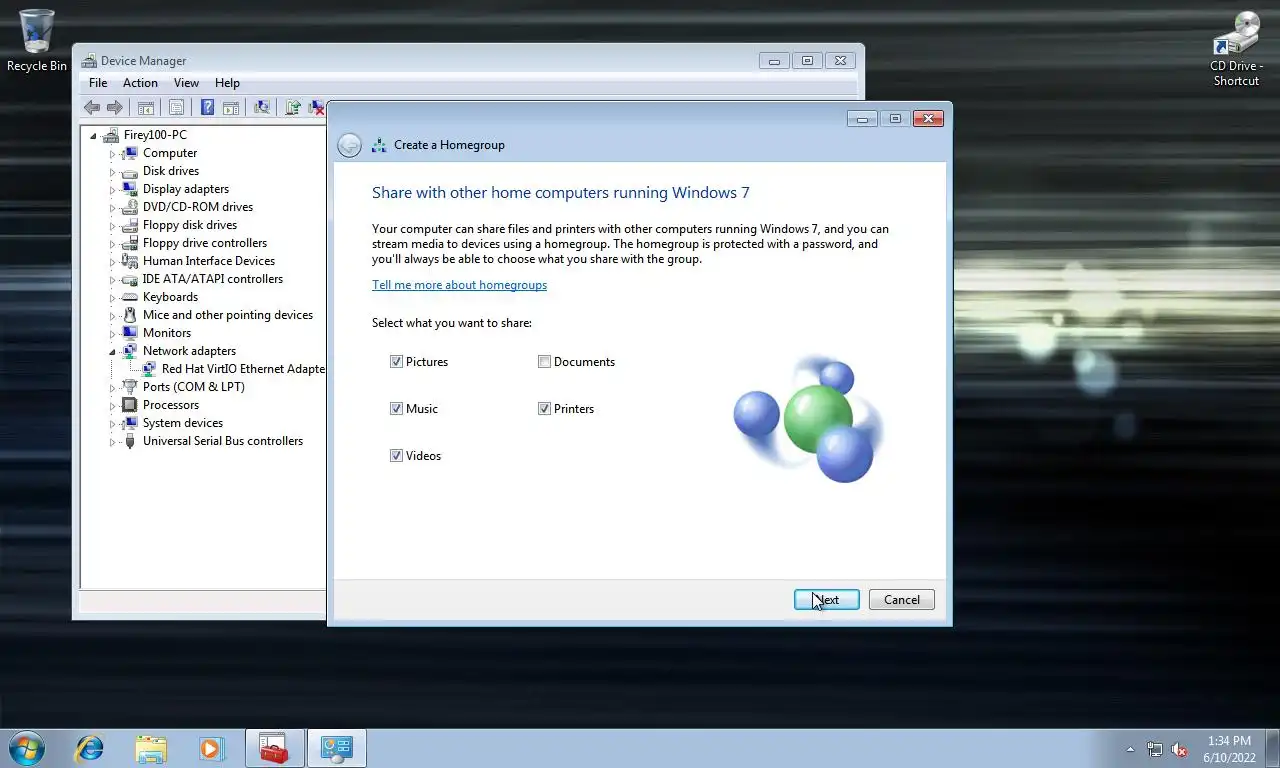Toggle the console tree toolbar icon
Screen dimensions: 1280x768
click(x=146, y=107)
